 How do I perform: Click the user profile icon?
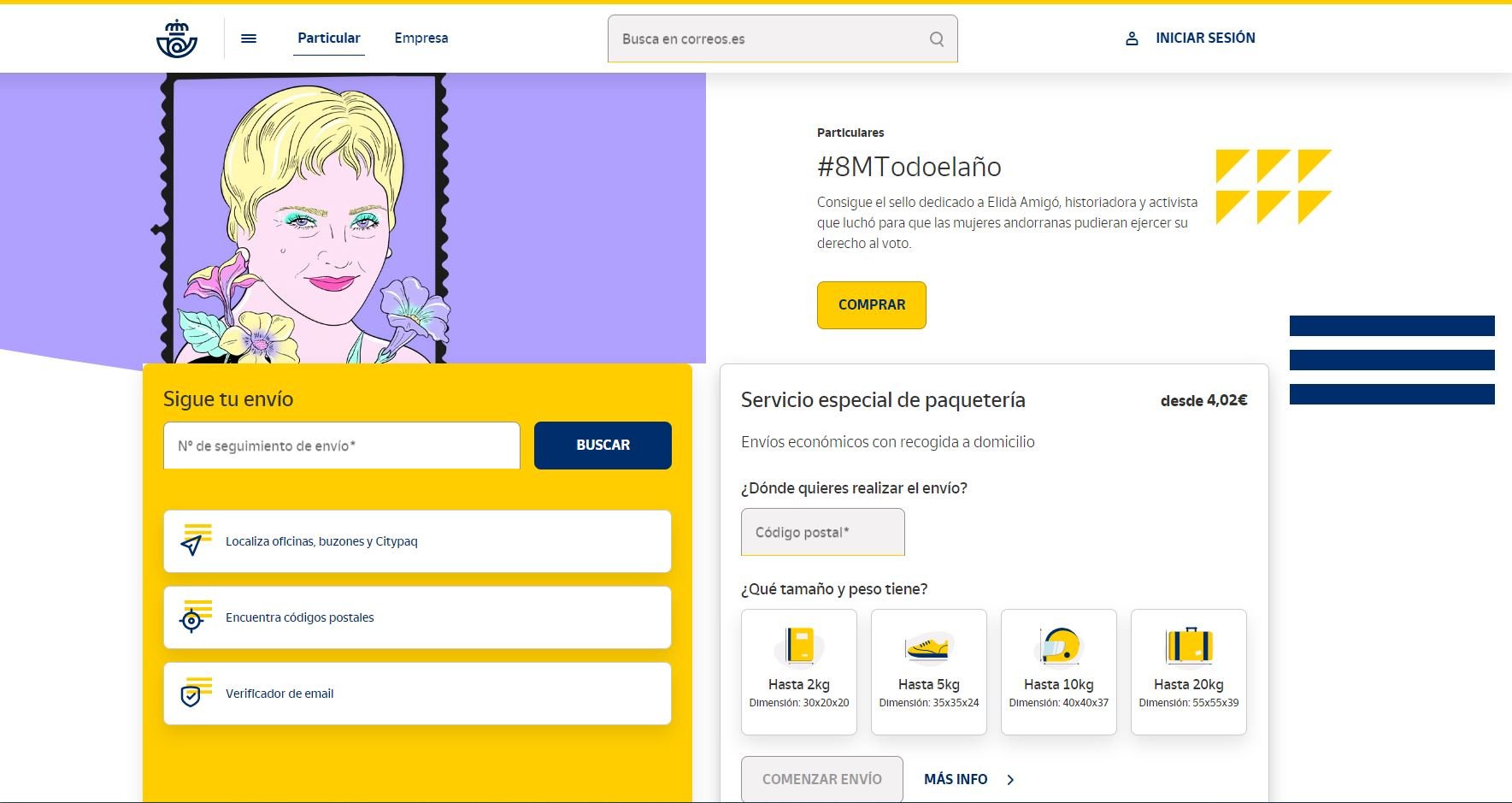1132,38
